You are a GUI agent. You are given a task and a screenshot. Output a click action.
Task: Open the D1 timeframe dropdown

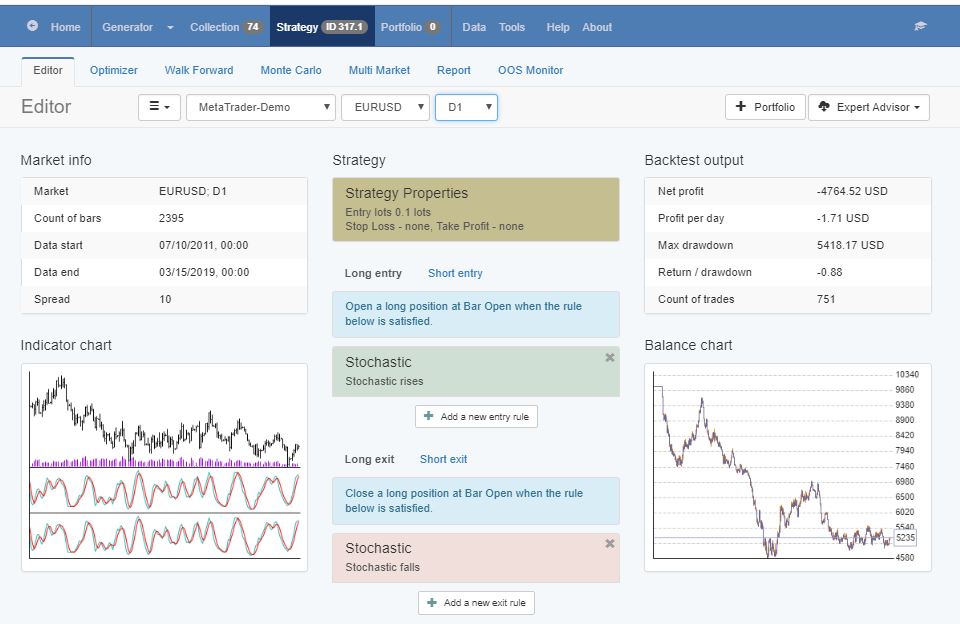coord(466,107)
